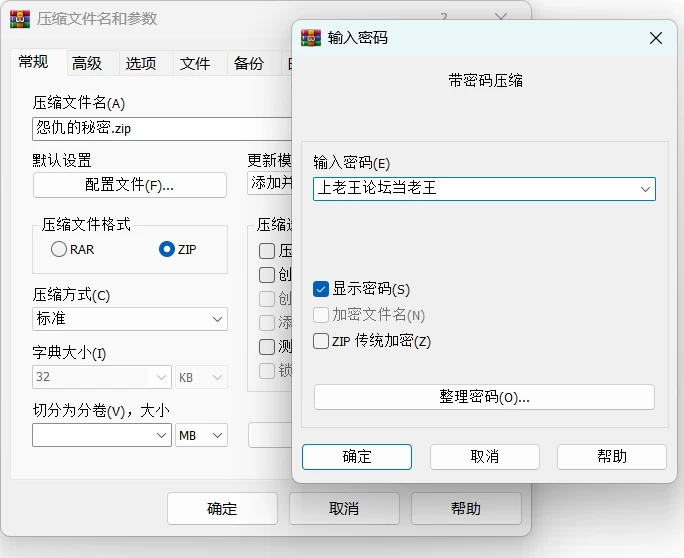684x558 pixels.
Task: Open the password history dropdown arrow
Action: (x=645, y=189)
